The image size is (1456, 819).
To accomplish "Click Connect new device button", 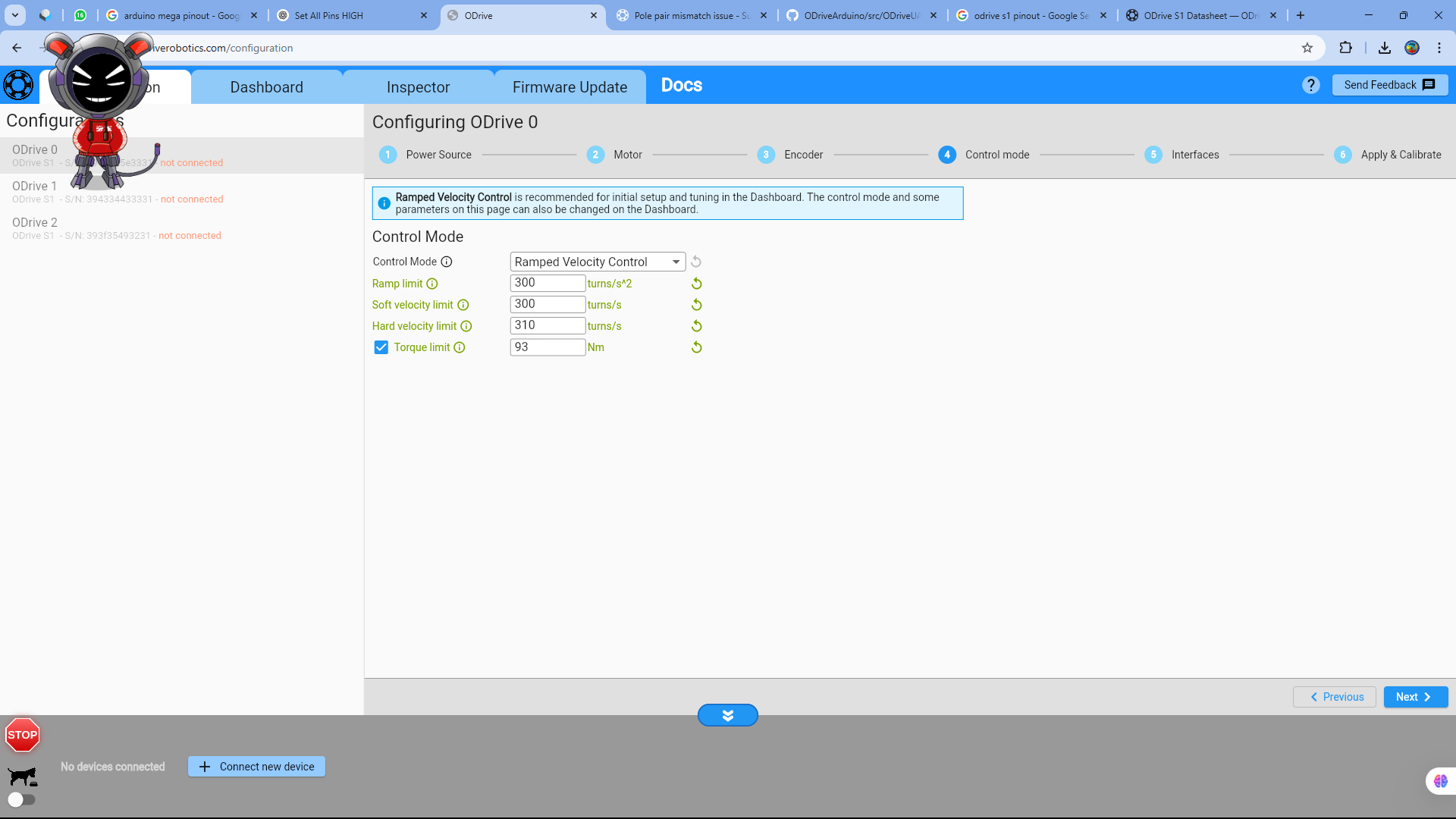I will click(256, 767).
